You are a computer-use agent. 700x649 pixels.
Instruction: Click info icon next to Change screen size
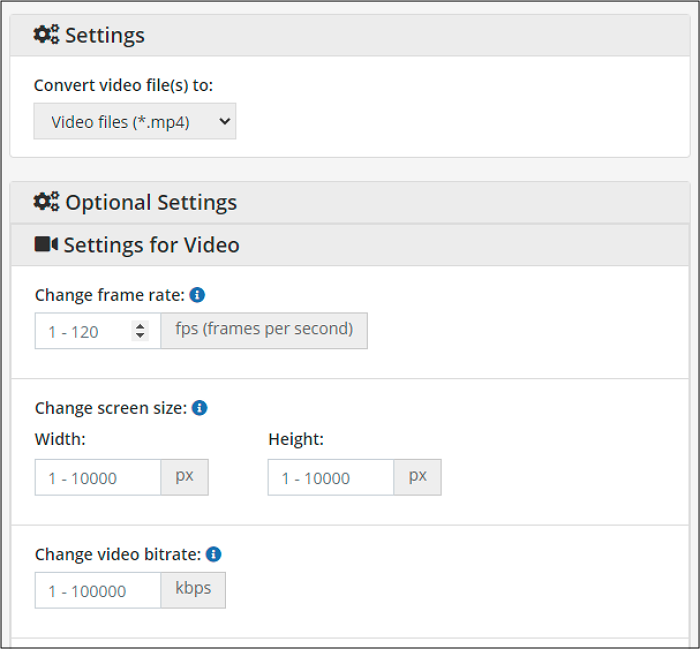click(x=199, y=408)
